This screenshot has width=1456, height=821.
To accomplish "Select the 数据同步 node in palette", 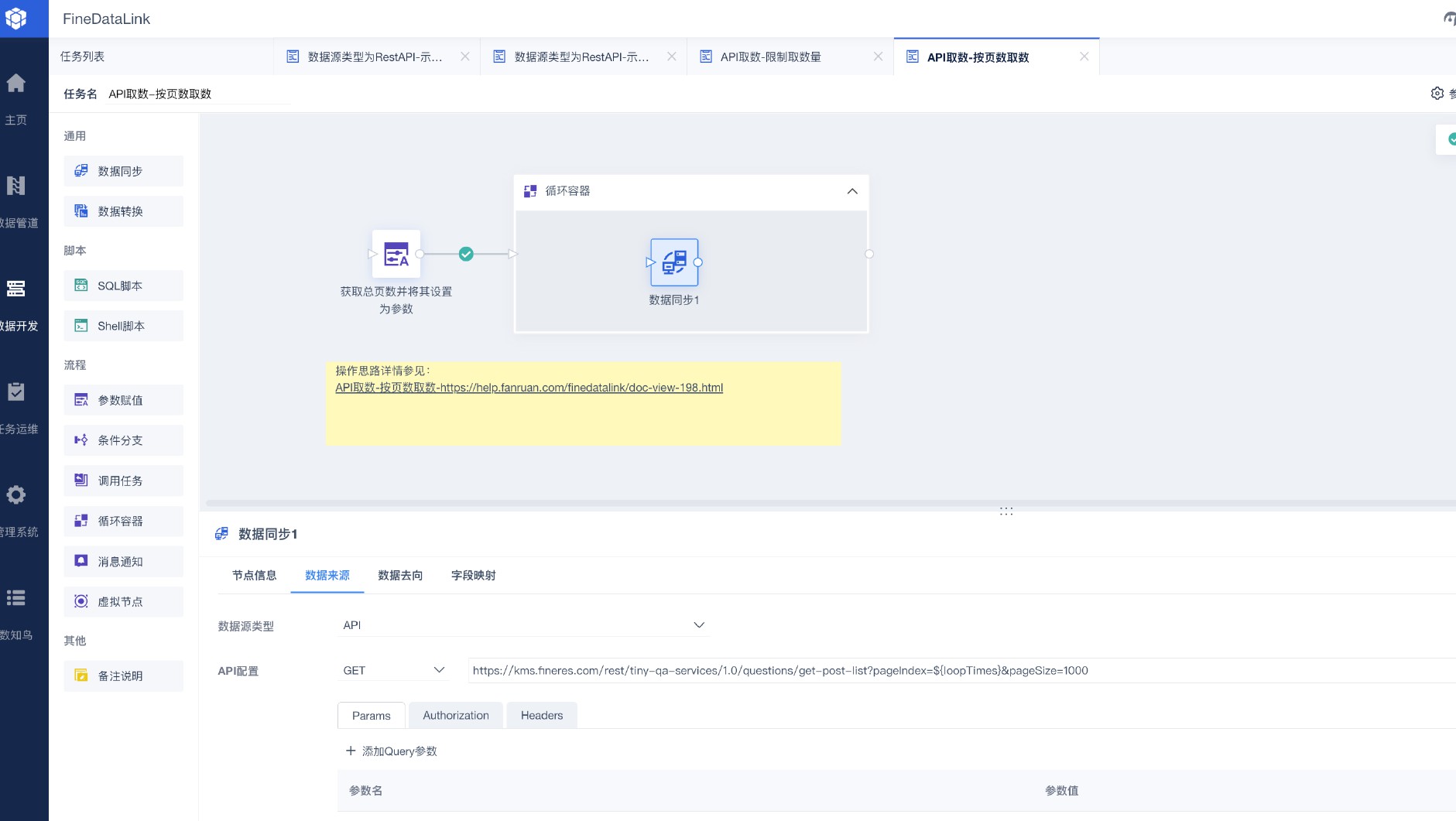I will click(x=124, y=171).
